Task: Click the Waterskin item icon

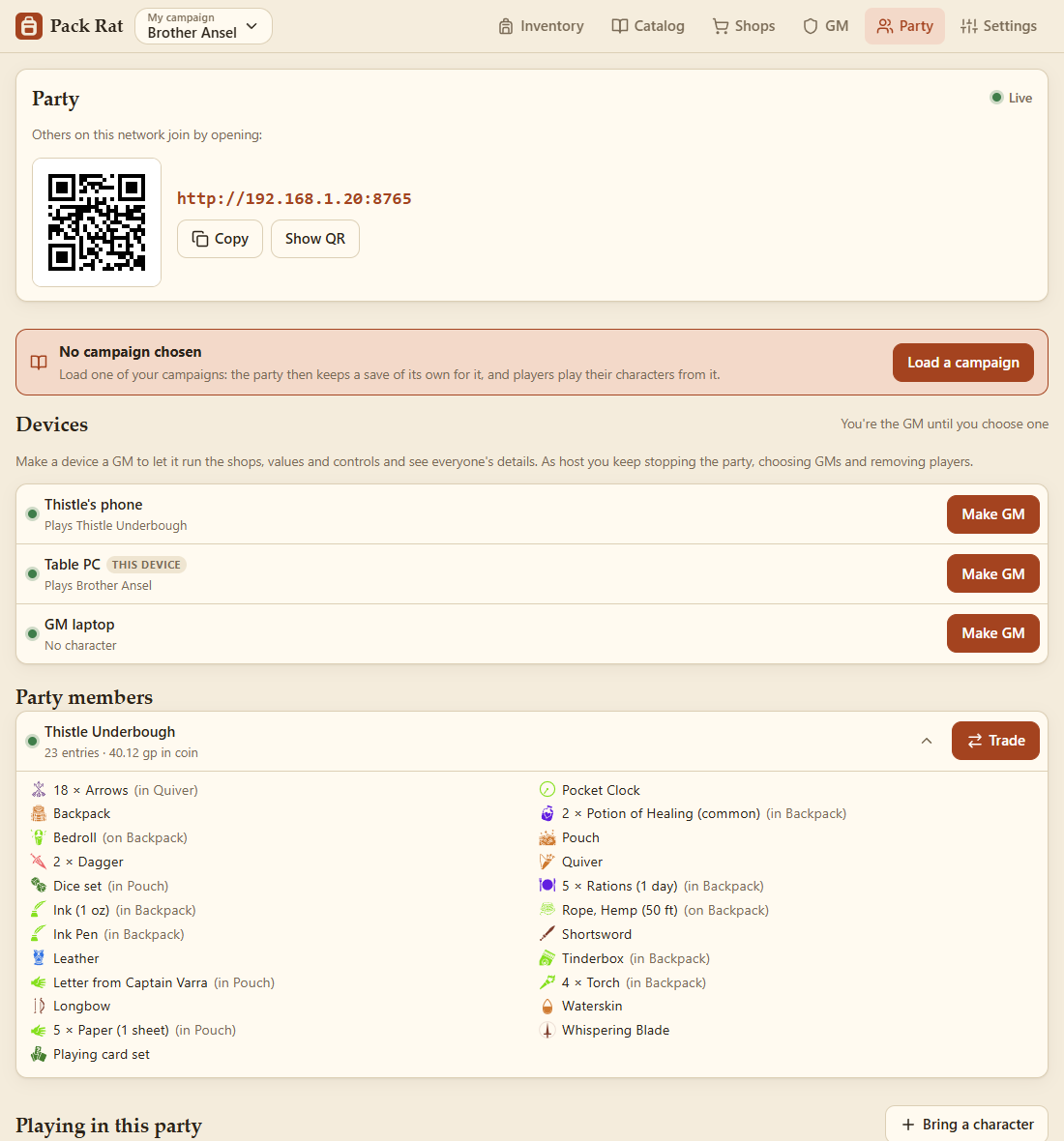Action: (x=547, y=1006)
